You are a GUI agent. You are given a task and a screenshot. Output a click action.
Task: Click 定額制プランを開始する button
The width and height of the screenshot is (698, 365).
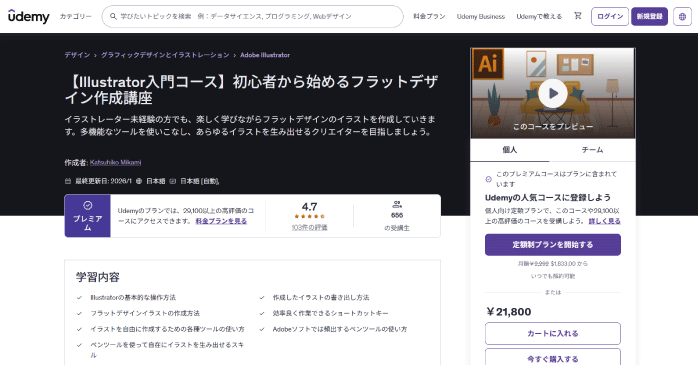[553, 245]
